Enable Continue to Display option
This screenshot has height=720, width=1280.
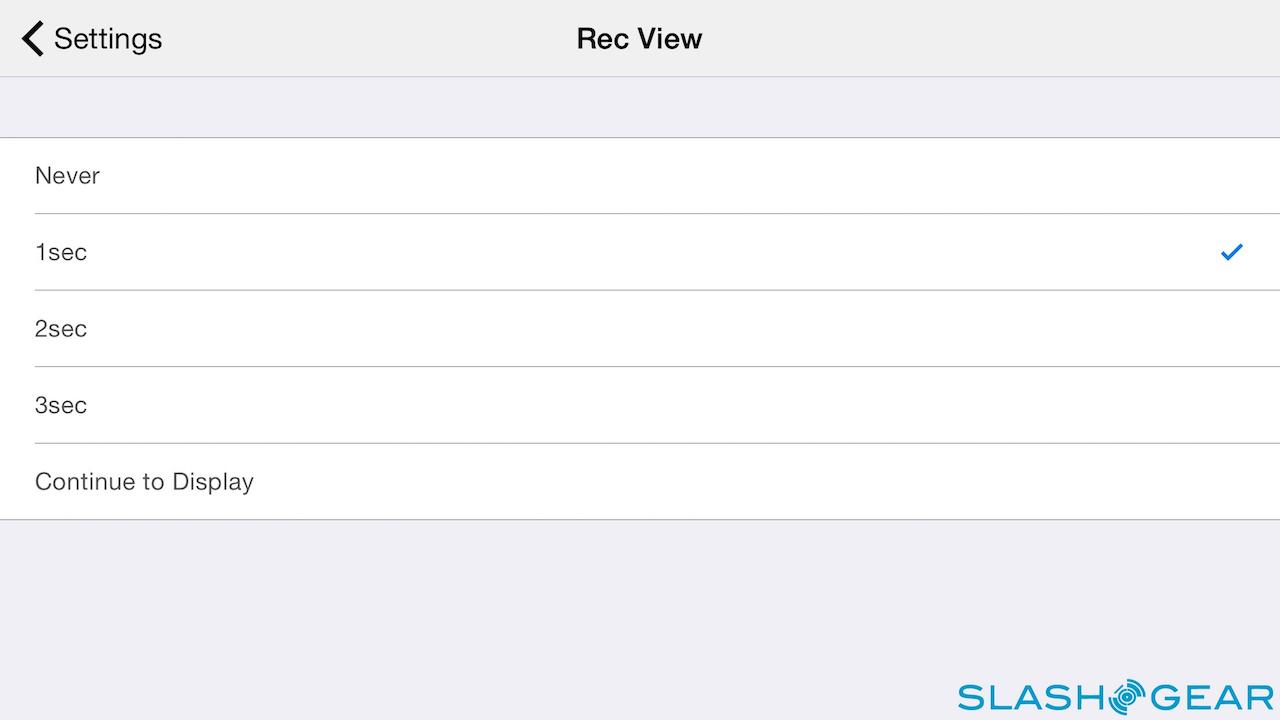(640, 482)
